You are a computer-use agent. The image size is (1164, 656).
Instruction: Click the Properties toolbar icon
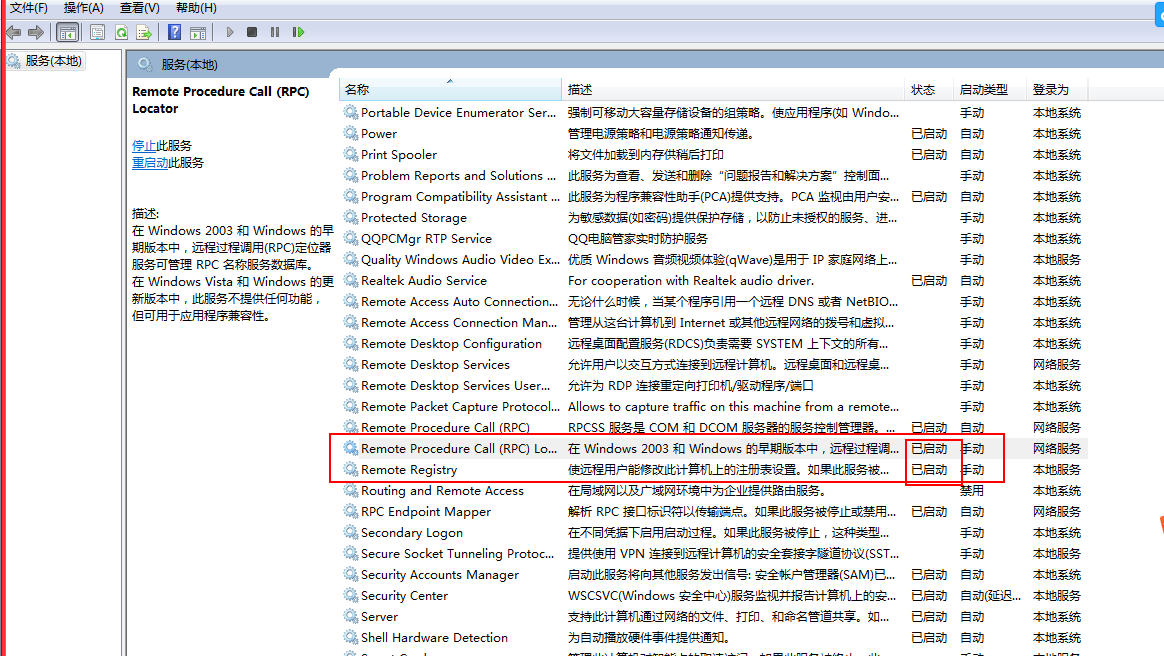pyautogui.click(x=97, y=32)
